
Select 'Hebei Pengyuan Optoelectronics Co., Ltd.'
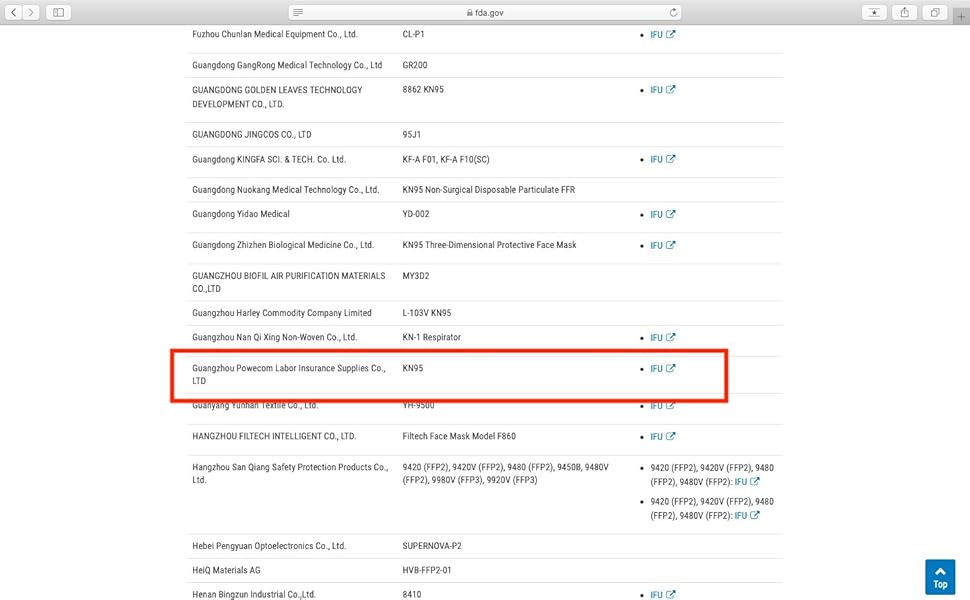[269, 546]
